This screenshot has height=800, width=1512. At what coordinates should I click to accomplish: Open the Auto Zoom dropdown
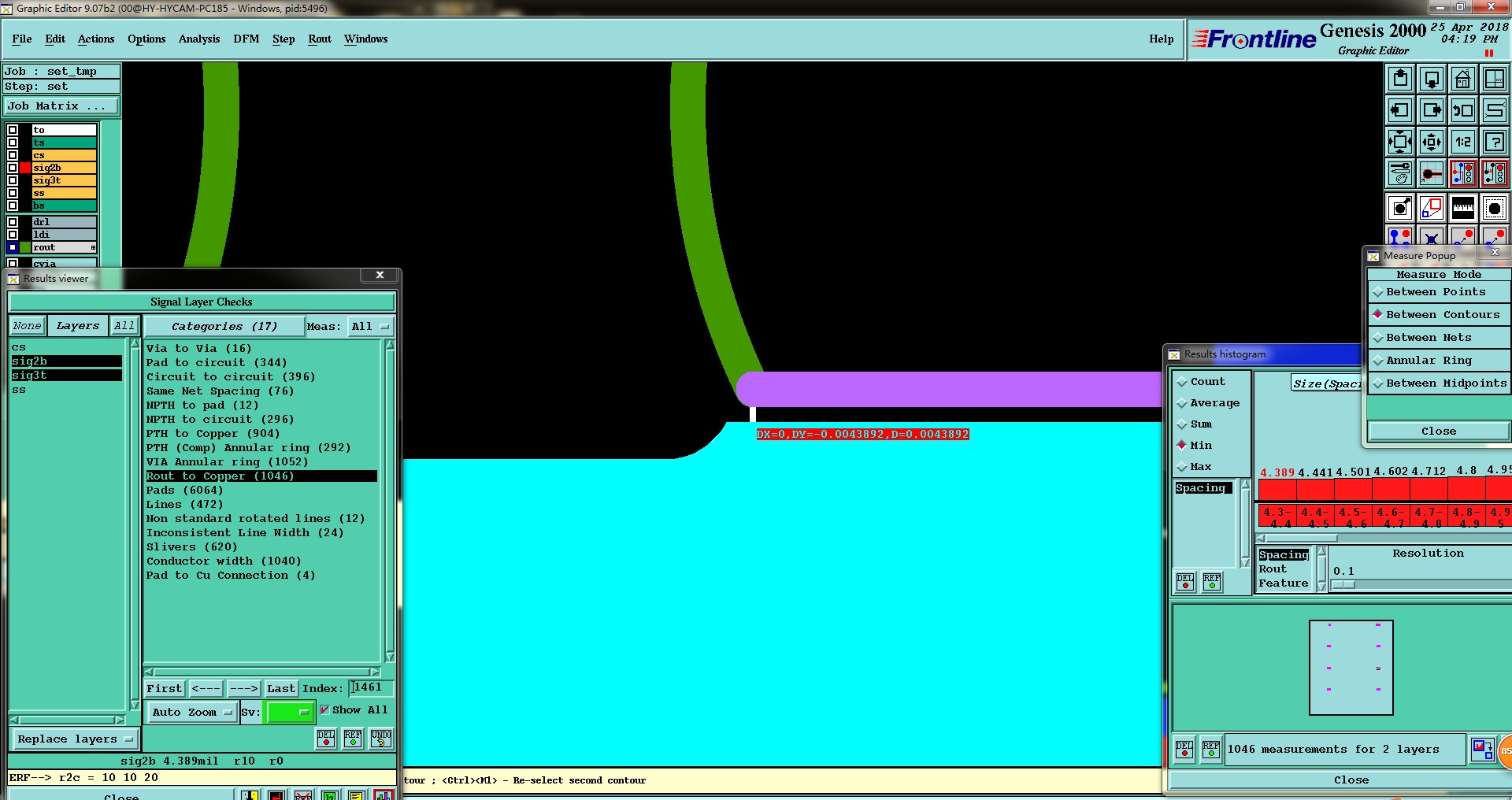[x=193, y=713]
